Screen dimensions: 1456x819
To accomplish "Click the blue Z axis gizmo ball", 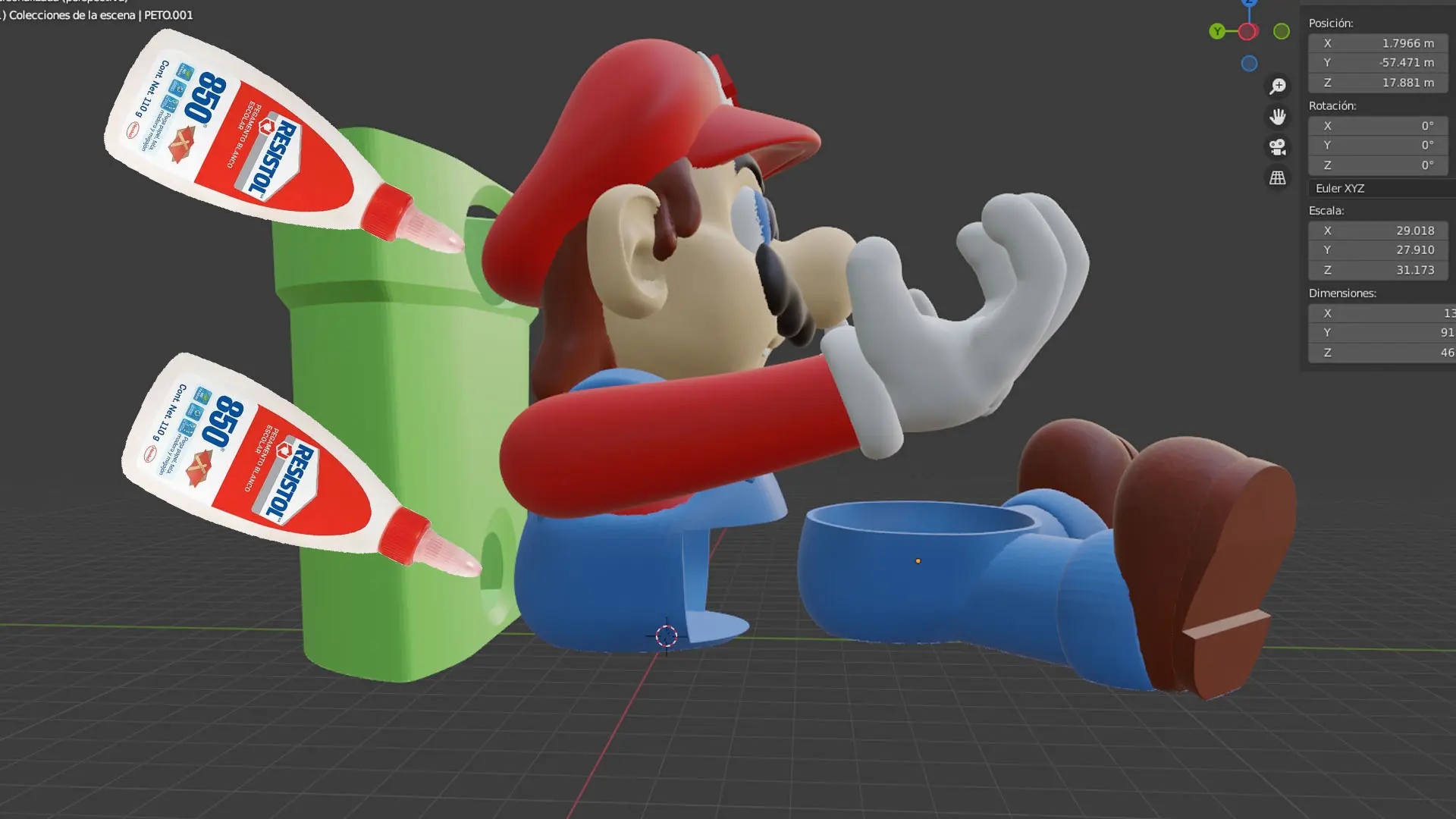I will [x=1249, y=2].
